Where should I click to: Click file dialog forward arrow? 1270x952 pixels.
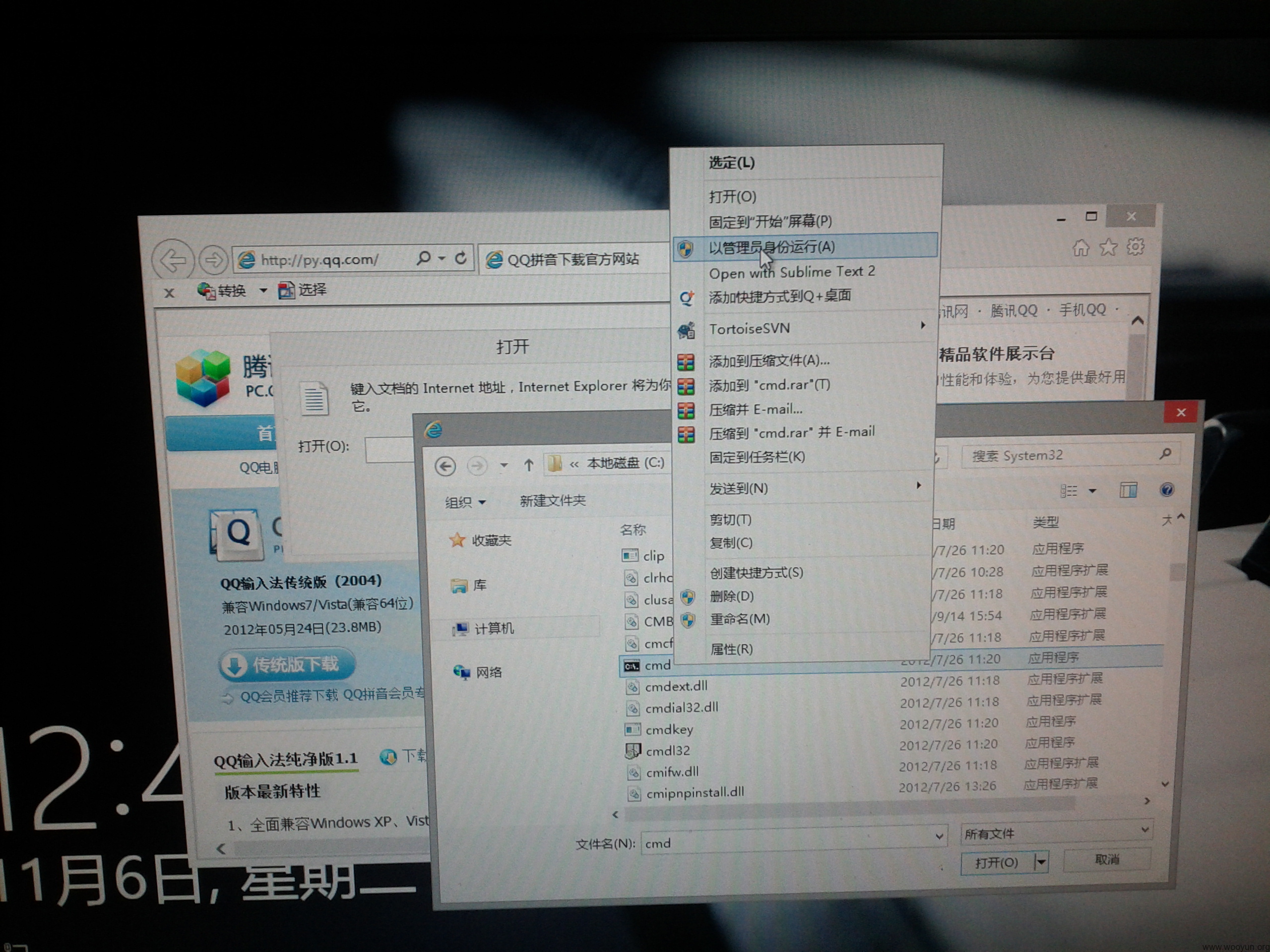pyautogui.click(x=477, y=466)
